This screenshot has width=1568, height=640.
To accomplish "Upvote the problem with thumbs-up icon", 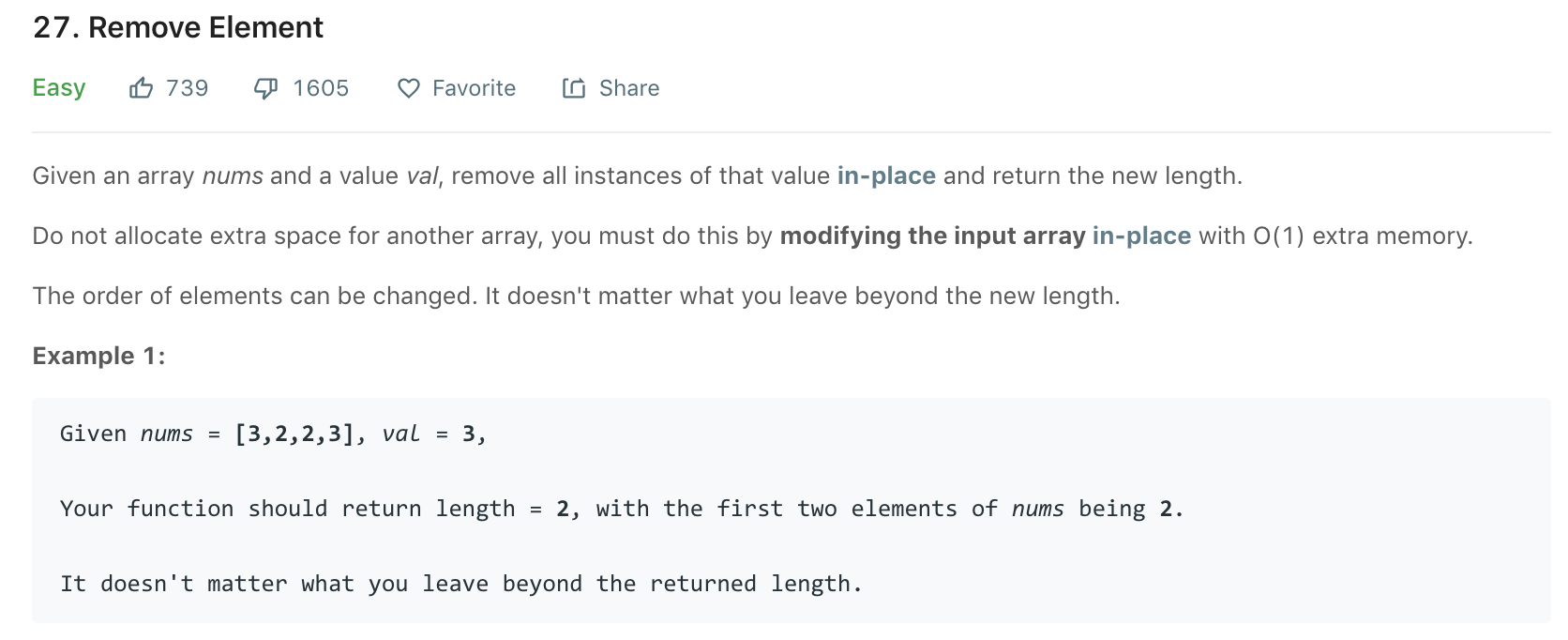I will coord(141,88).
